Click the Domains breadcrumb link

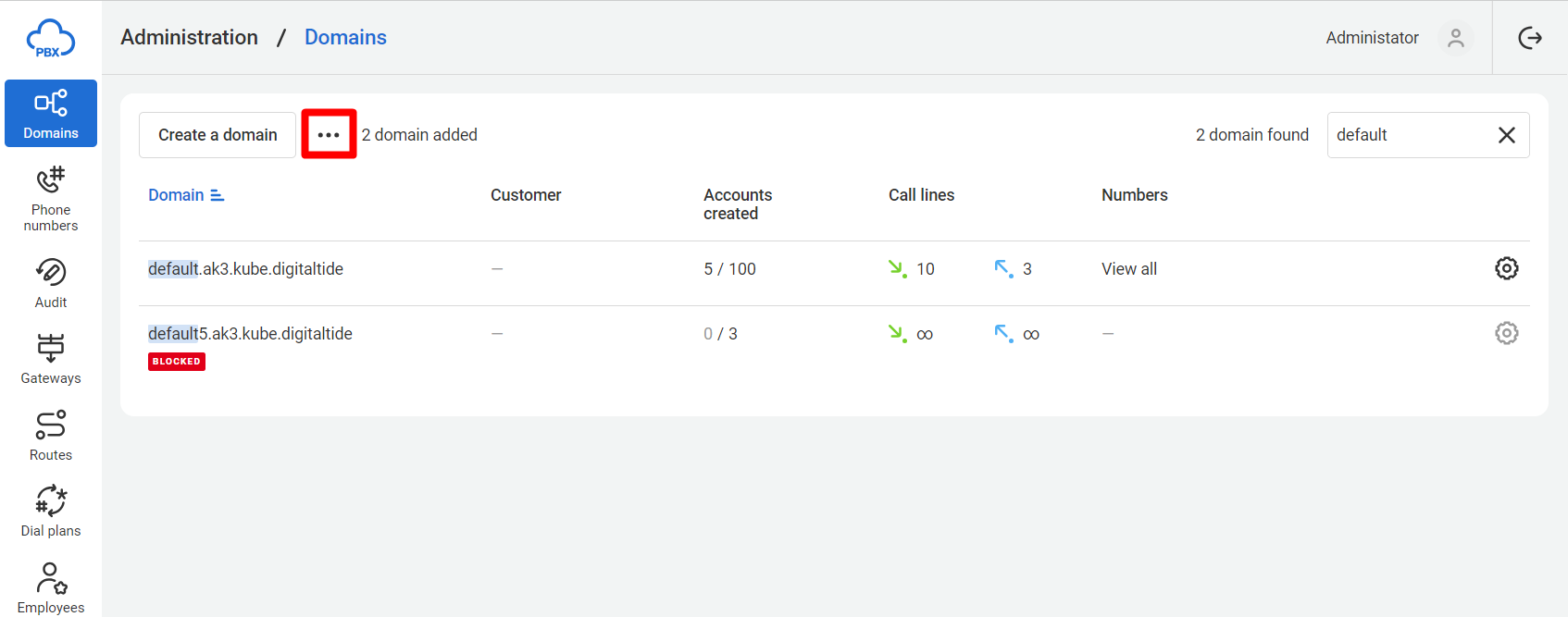(x=345, y=37)
